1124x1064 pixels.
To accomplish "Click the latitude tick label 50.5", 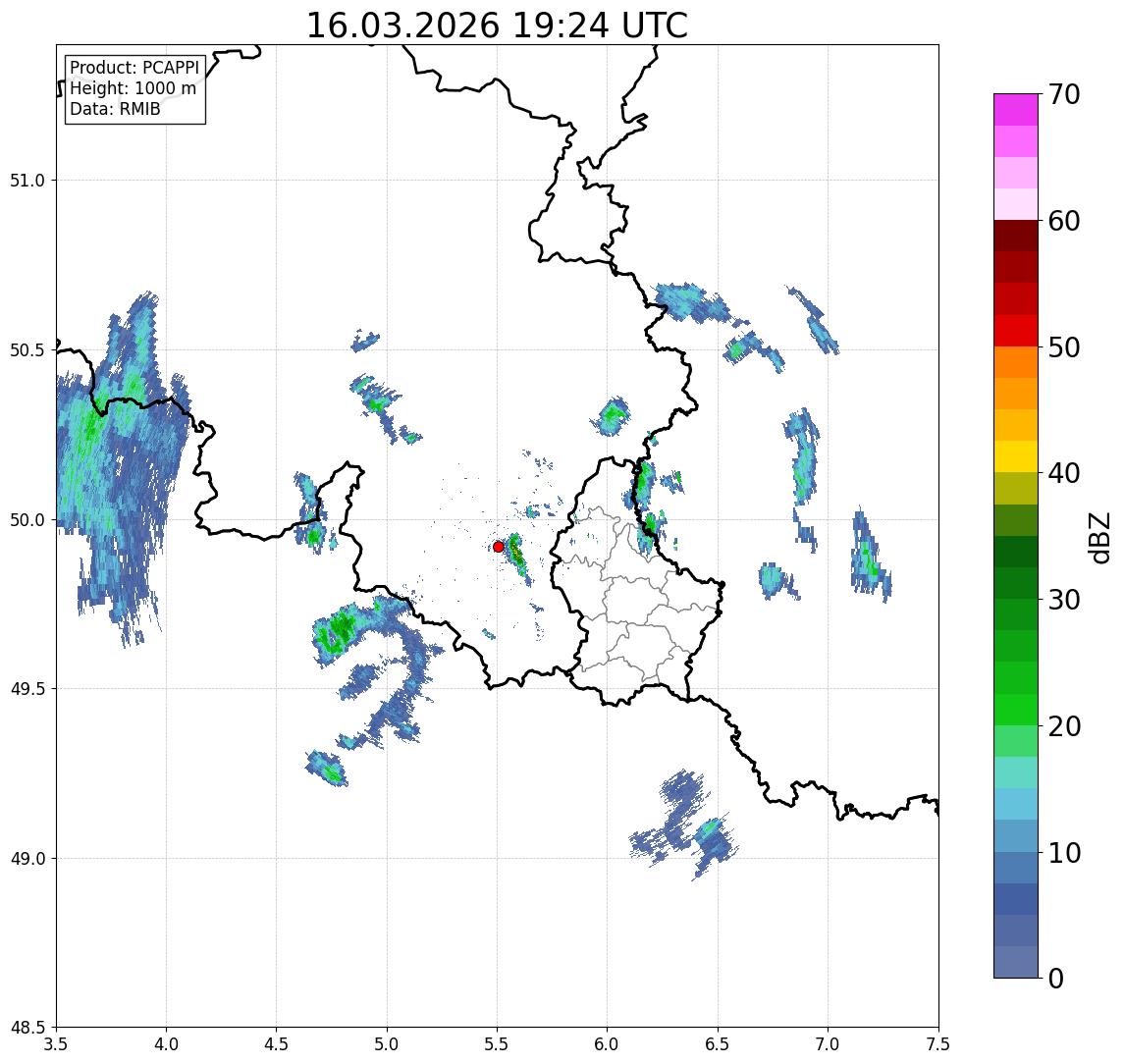I will [x=27, y=349].
